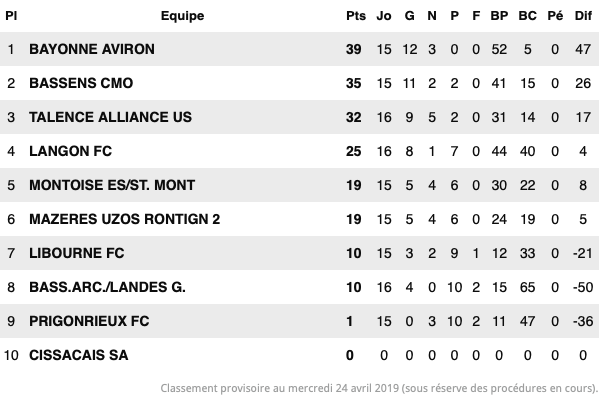Open the PRIGONRIEUX FC team entry
Viewport: 602px width, 405px height.
[x=89, y=321]
